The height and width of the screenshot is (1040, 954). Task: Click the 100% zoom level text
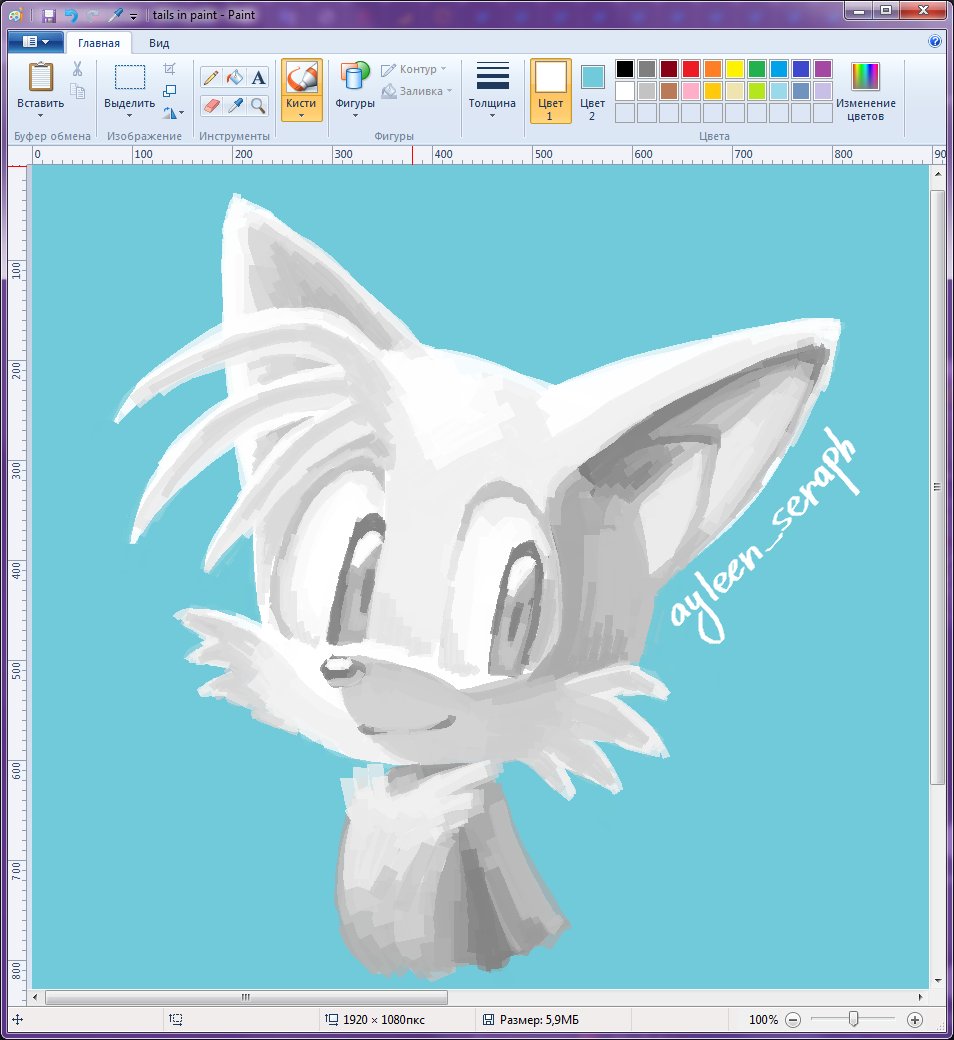763,1019
